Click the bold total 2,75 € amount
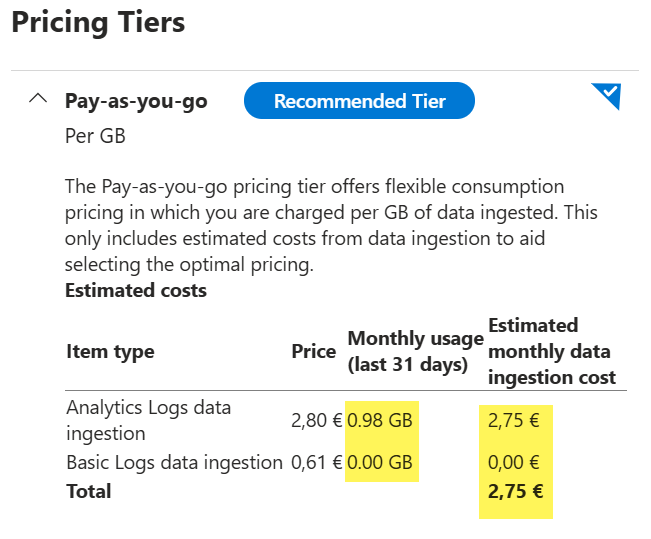Screen dimensions: 651x539 coord(515,491)
